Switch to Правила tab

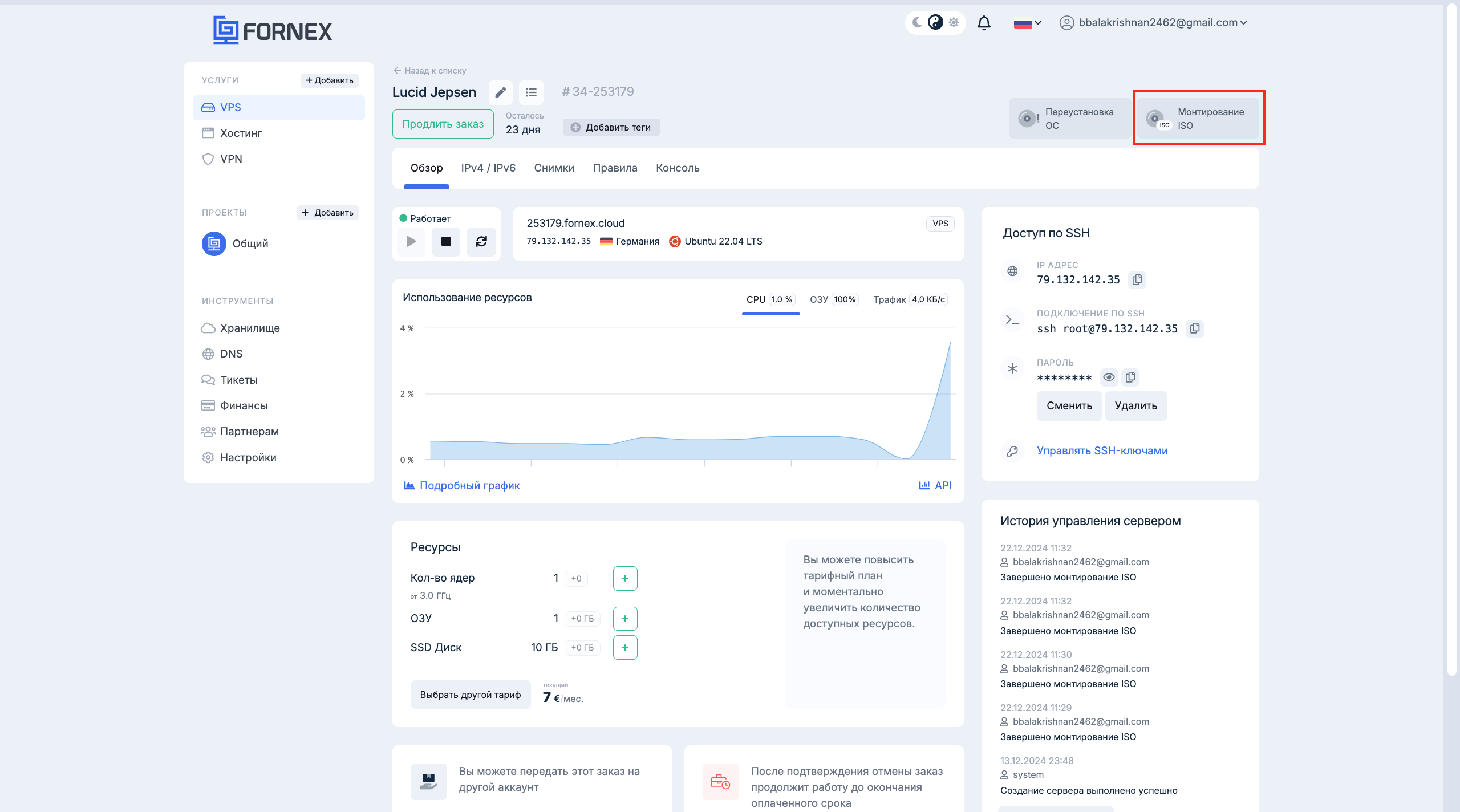click(615, 168)
